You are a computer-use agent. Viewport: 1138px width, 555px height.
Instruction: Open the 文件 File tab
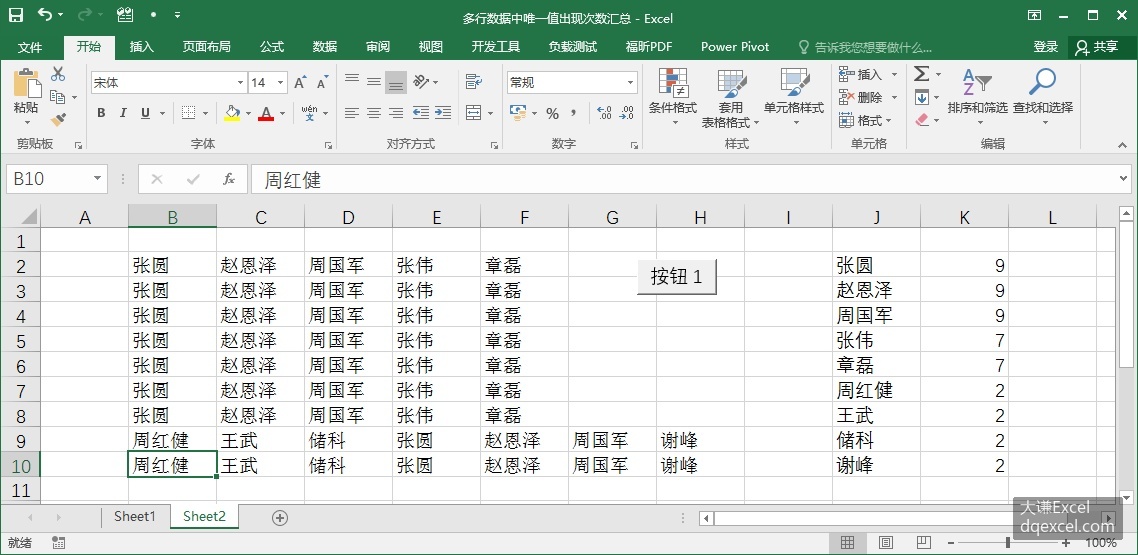30,47
